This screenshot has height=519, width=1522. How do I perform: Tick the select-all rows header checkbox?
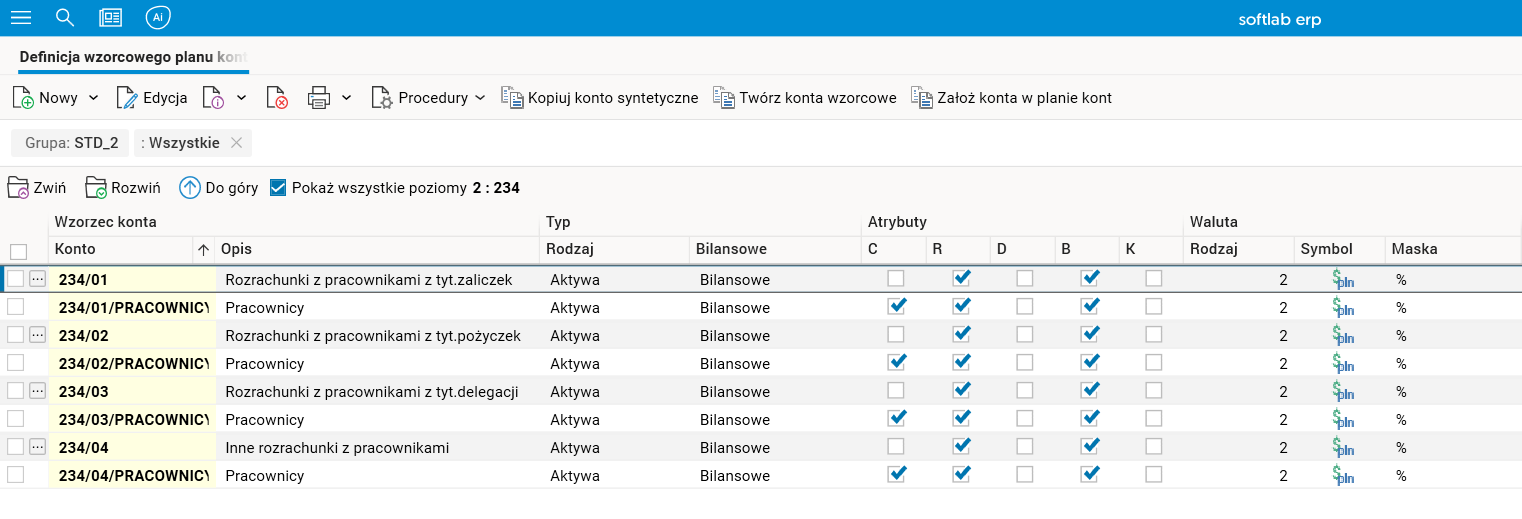click(x=18, y=251)
